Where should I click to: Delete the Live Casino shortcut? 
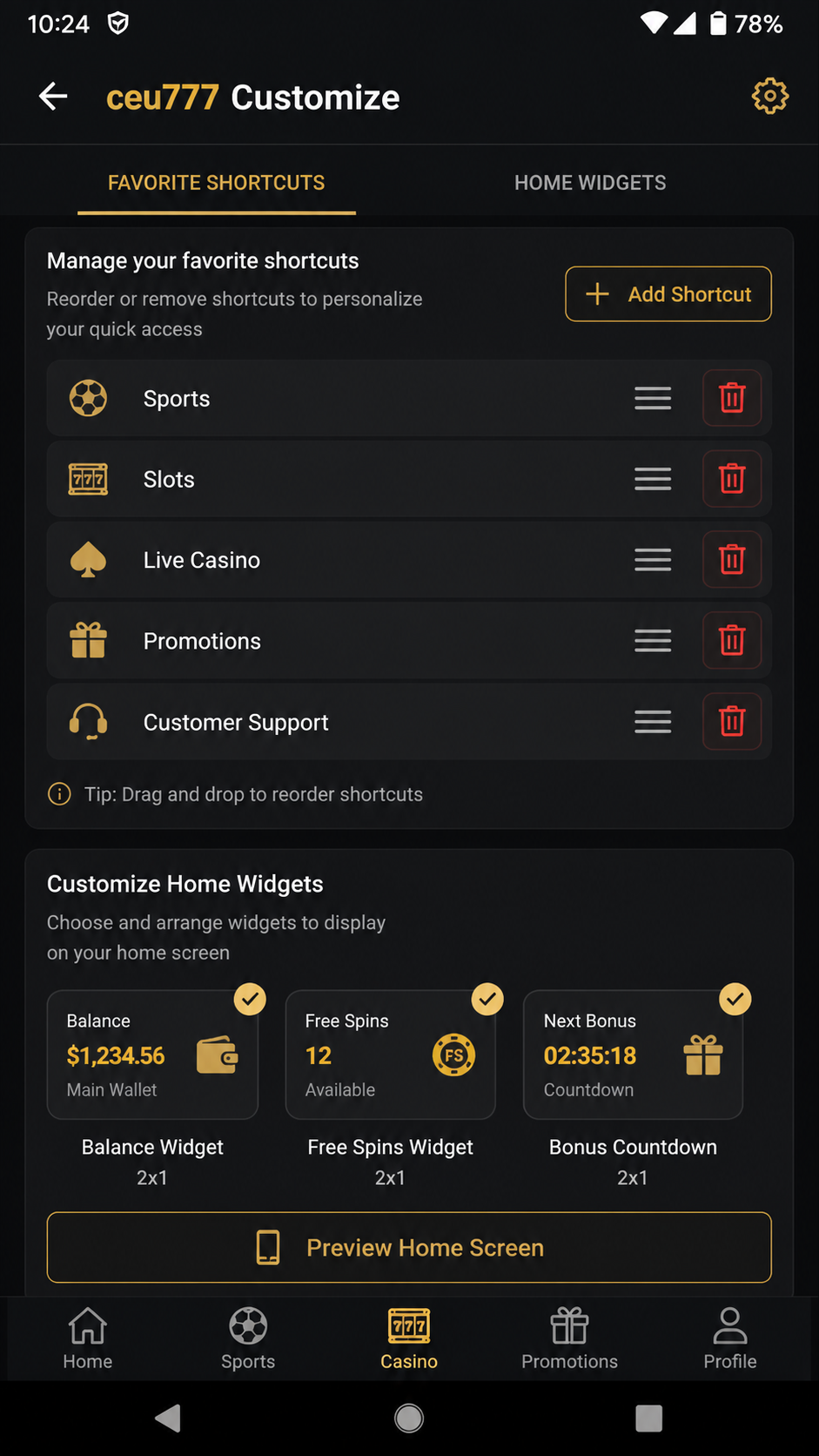tap(732, 560)
